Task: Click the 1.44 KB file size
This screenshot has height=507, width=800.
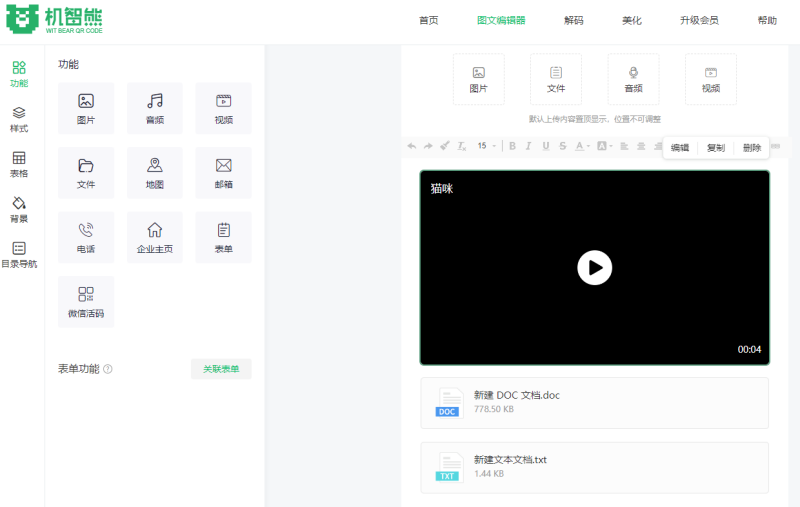Action: 489,474
